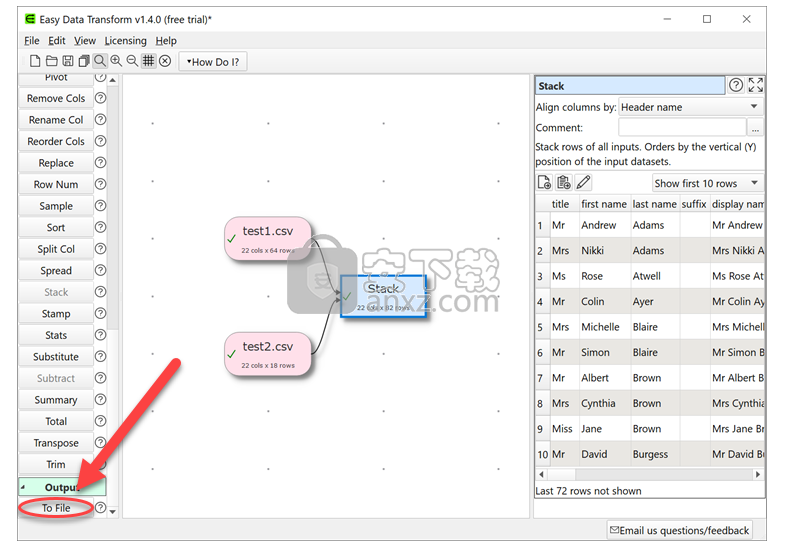Open help for Reorder Cols transform

(x=101, y=141)
